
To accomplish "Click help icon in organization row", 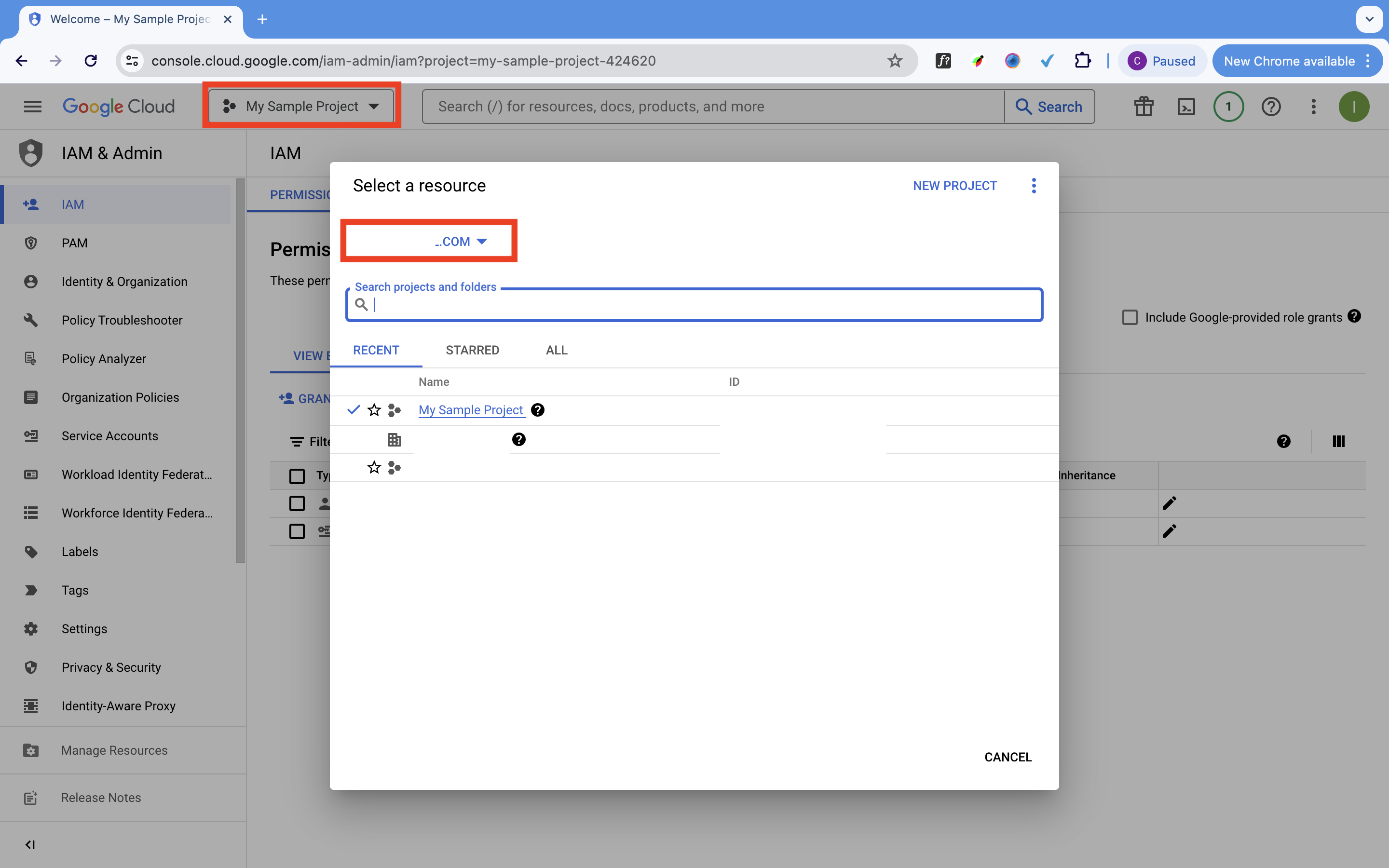I will pos(518,440).
